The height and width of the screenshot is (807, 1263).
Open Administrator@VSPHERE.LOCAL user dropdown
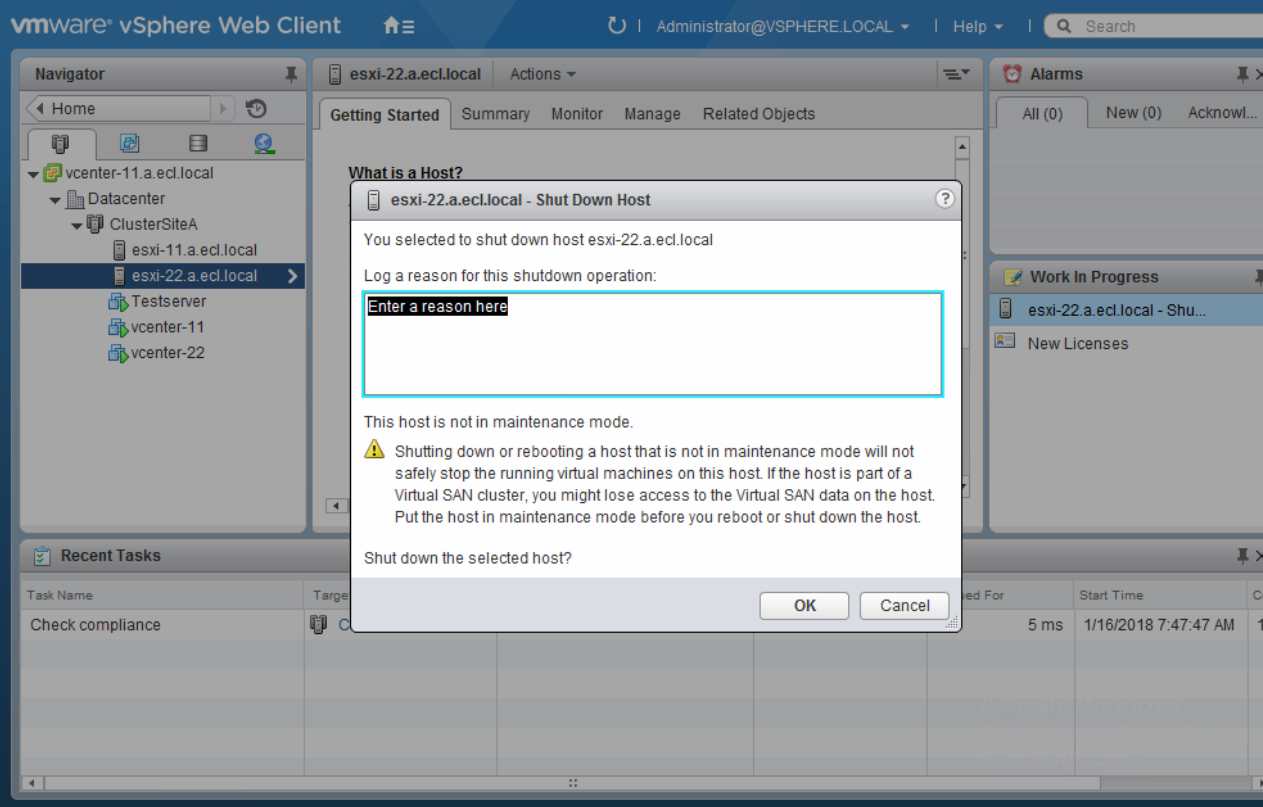pos(783,27)
